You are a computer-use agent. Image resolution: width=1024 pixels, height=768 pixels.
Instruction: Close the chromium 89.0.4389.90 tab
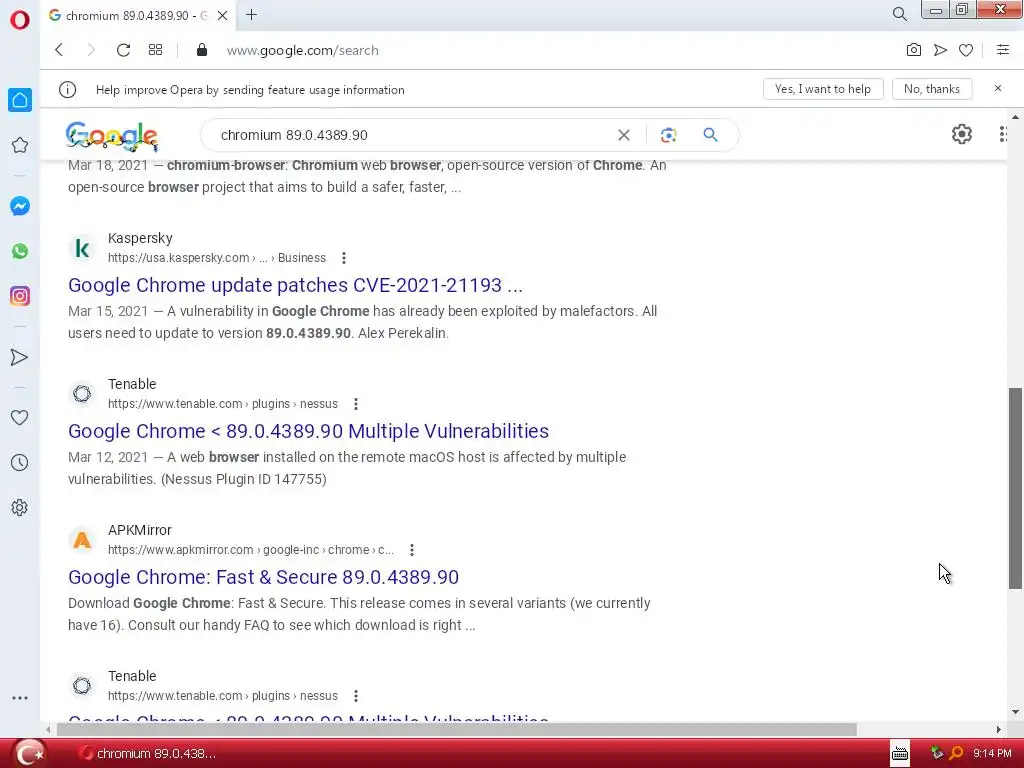(222, 16)
